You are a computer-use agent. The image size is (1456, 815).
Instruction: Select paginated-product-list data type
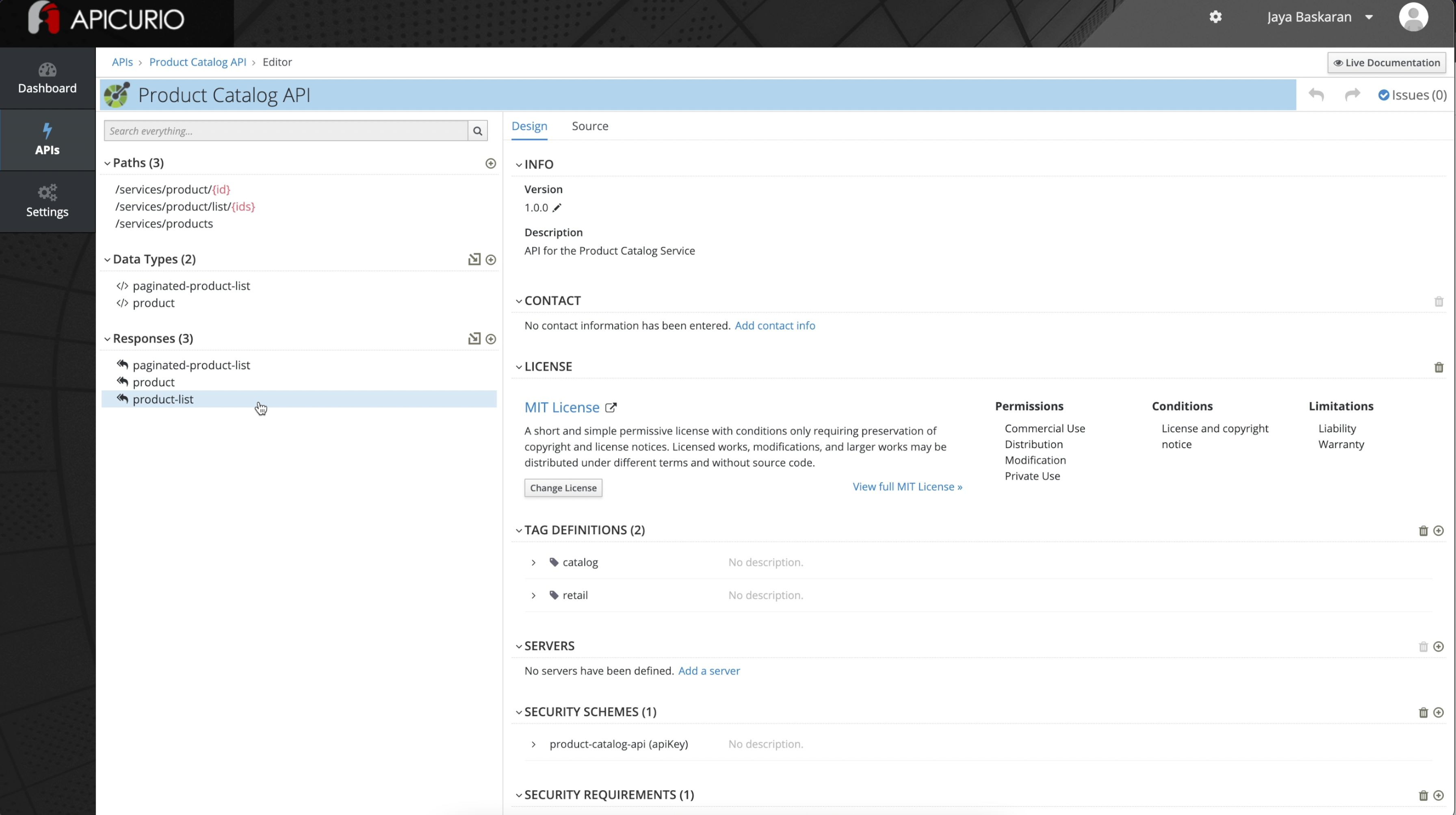point(191,286)
